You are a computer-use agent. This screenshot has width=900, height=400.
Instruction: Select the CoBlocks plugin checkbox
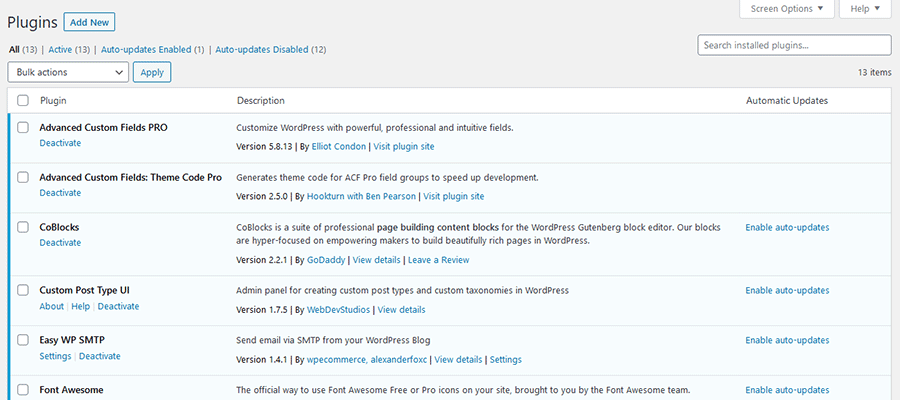(23, 227)
